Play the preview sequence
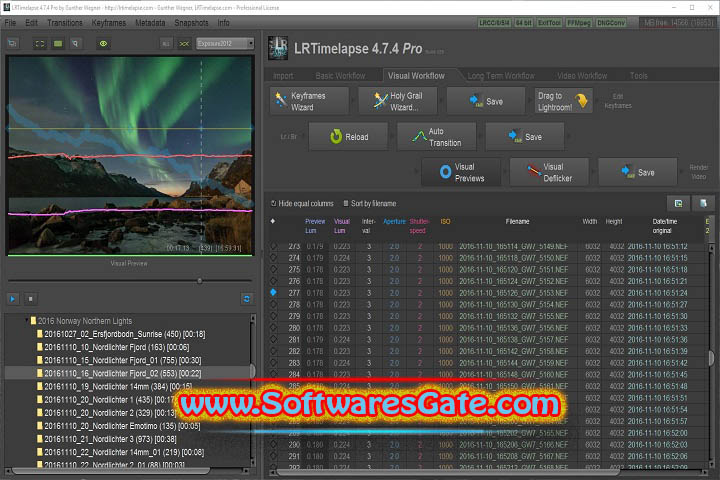Screen dimensions: 720x480 tap(12, 299)
